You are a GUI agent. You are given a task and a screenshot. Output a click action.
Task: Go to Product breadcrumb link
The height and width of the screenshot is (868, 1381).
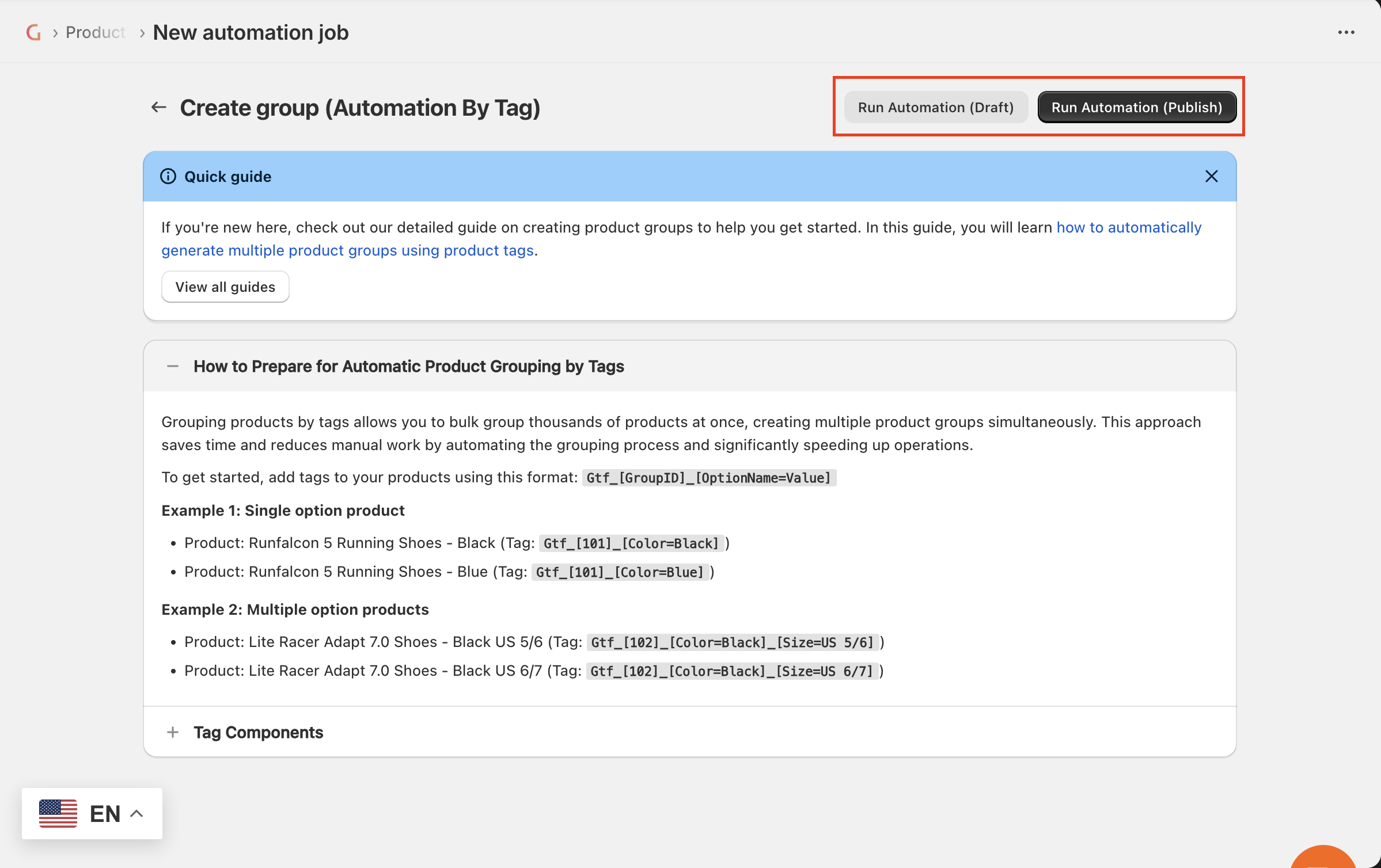[95, 32]
